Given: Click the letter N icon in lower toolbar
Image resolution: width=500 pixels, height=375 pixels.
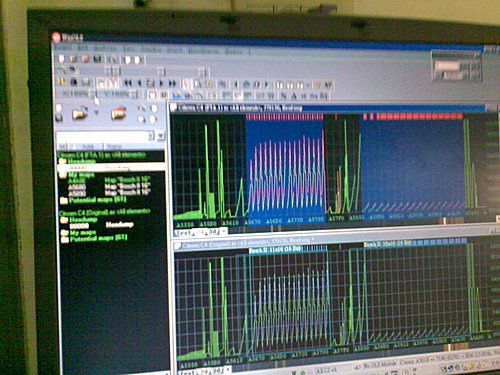Looking at the screenshot, I should coord(284,96).
